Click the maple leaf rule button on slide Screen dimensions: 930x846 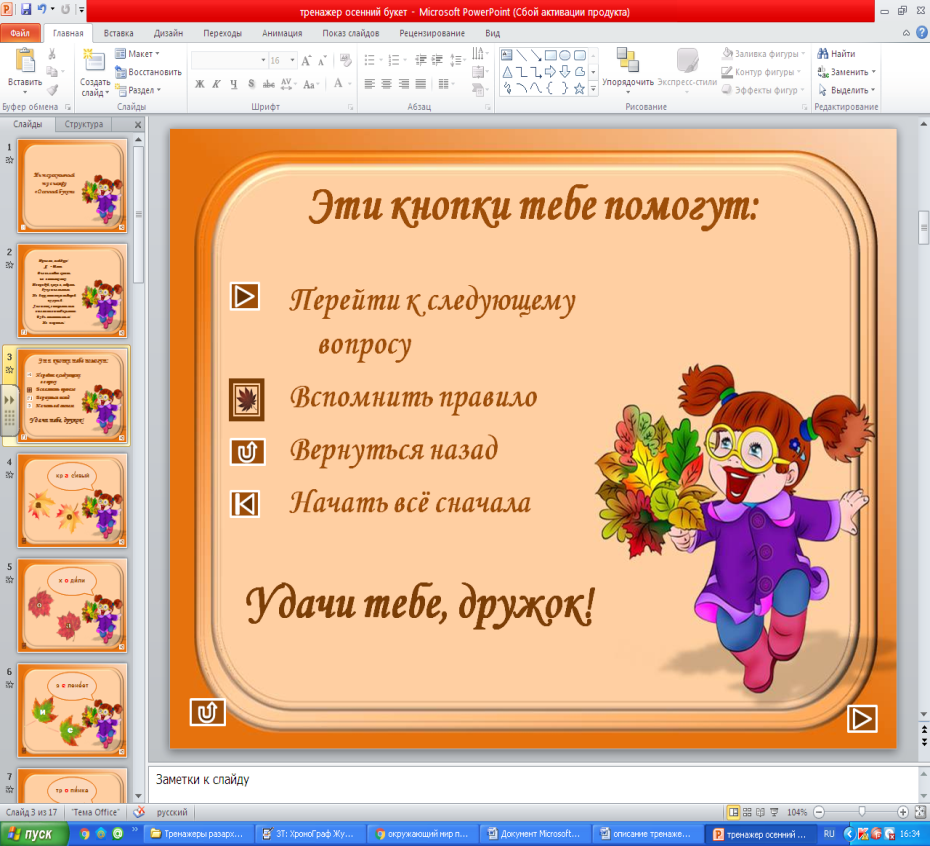pos(246,399)
